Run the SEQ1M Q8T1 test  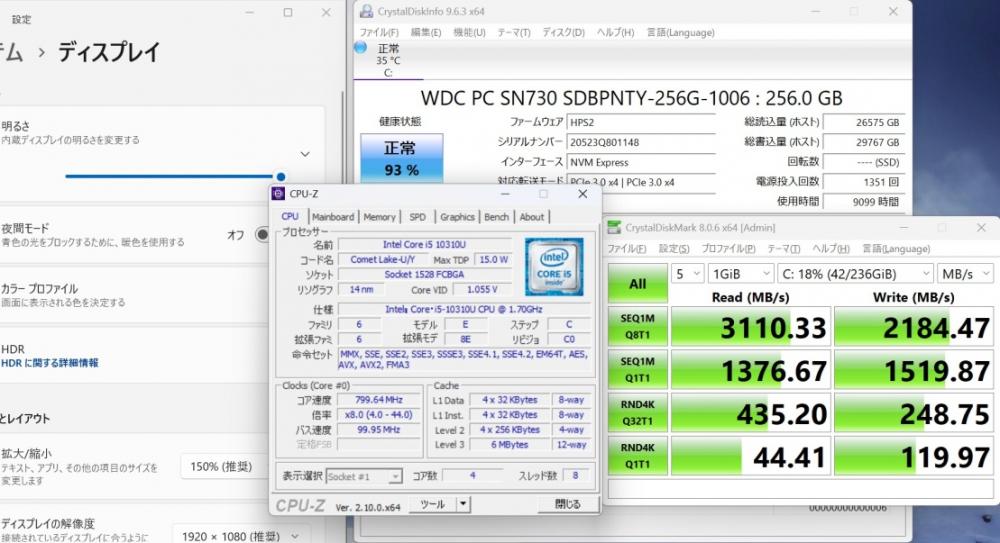637,326
